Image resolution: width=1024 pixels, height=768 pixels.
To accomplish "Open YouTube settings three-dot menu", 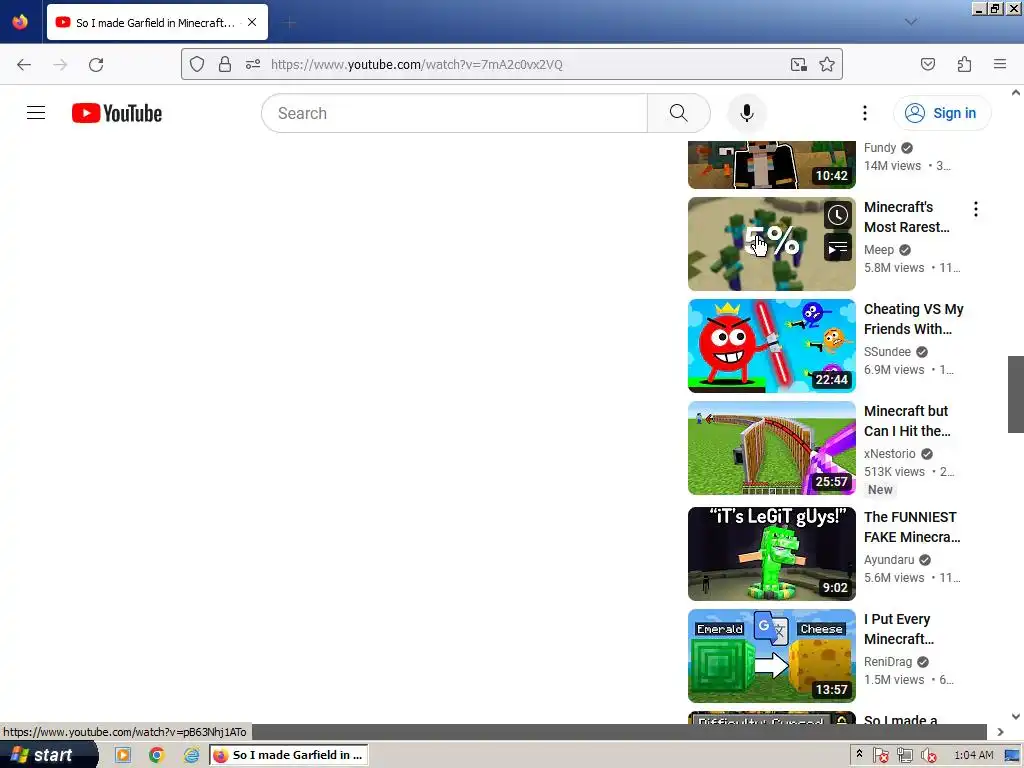I will (x=865, y=113).
